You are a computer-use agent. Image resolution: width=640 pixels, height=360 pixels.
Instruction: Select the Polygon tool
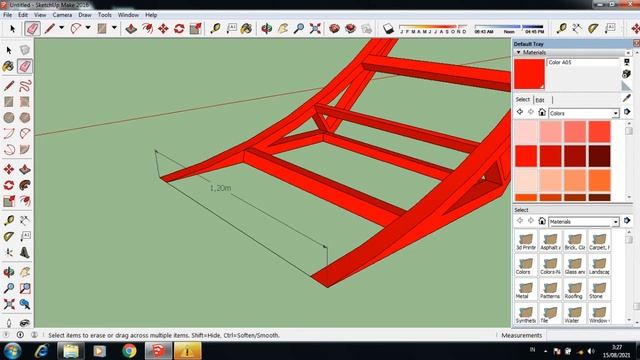(25, 118)
